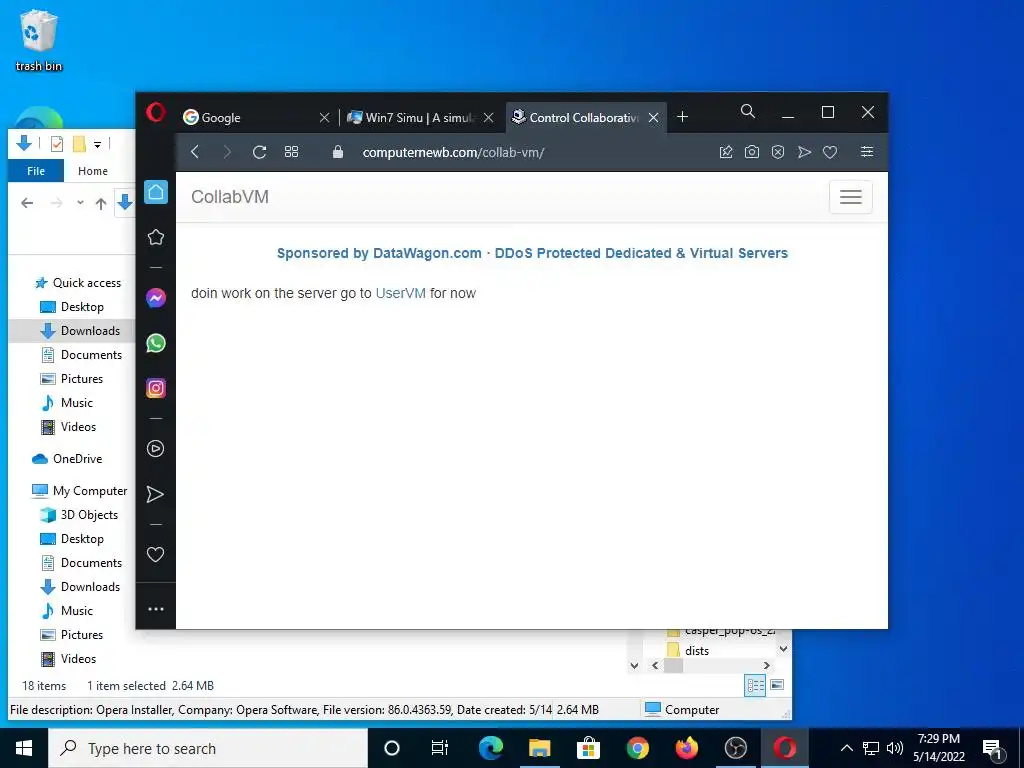Click the padlock site info icon
This screenshot has width=1024, height=768.
(338, 152)
